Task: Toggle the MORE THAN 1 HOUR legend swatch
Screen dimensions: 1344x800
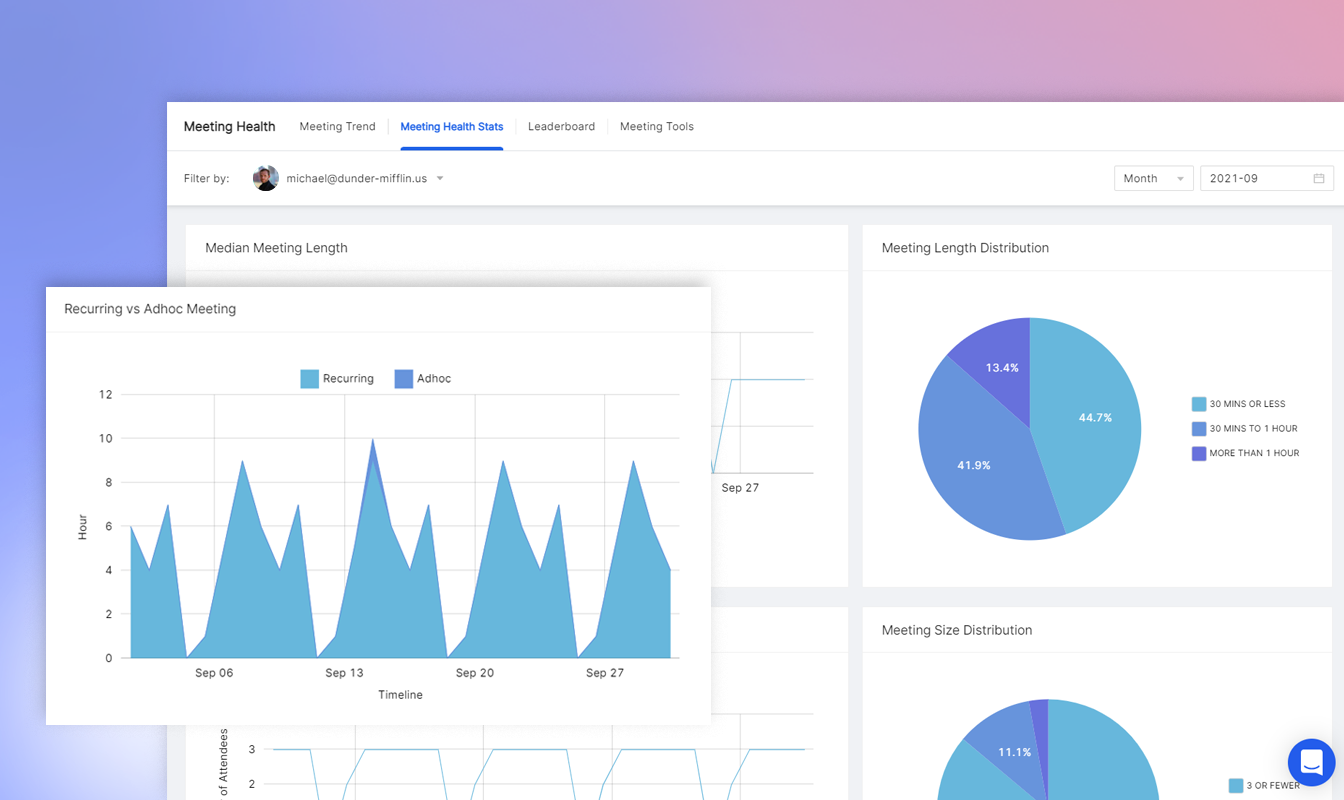Action: click(x=1199, y=453)
